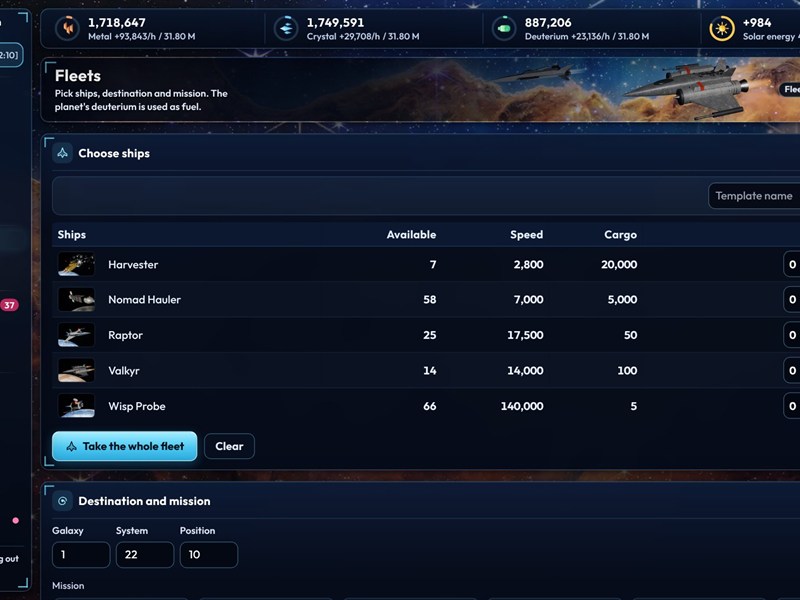
Task: Set Valkyr ship quantity field
Action: tap(792, 370)
